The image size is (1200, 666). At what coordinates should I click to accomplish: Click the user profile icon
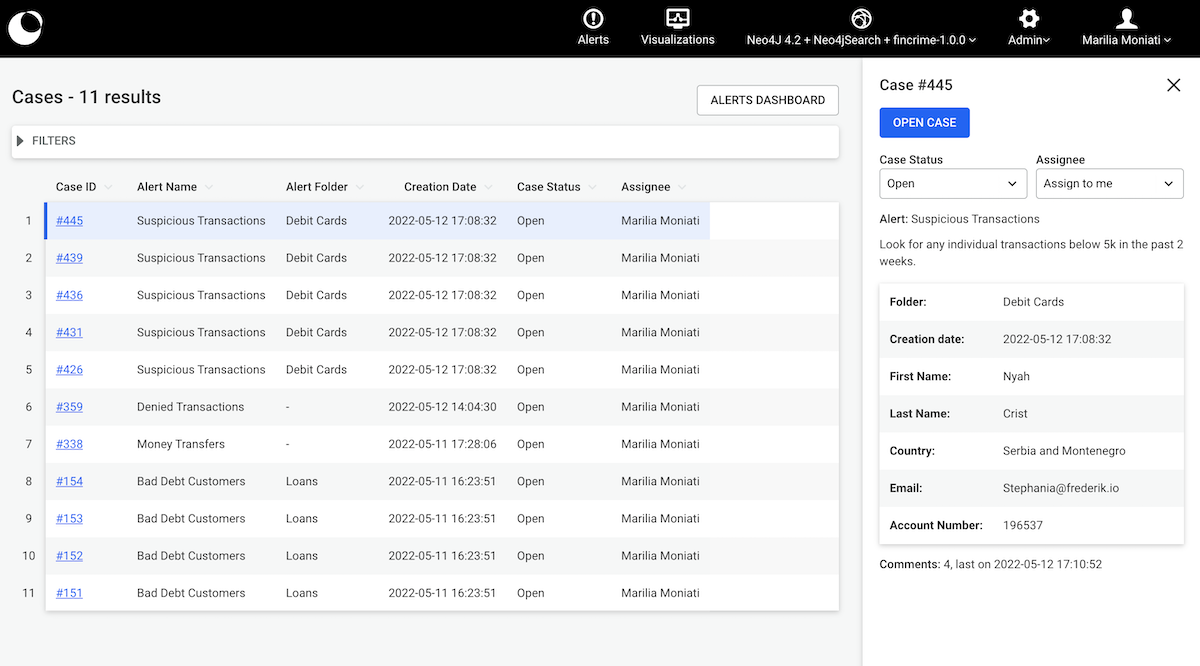click(x=1126, y=18)
